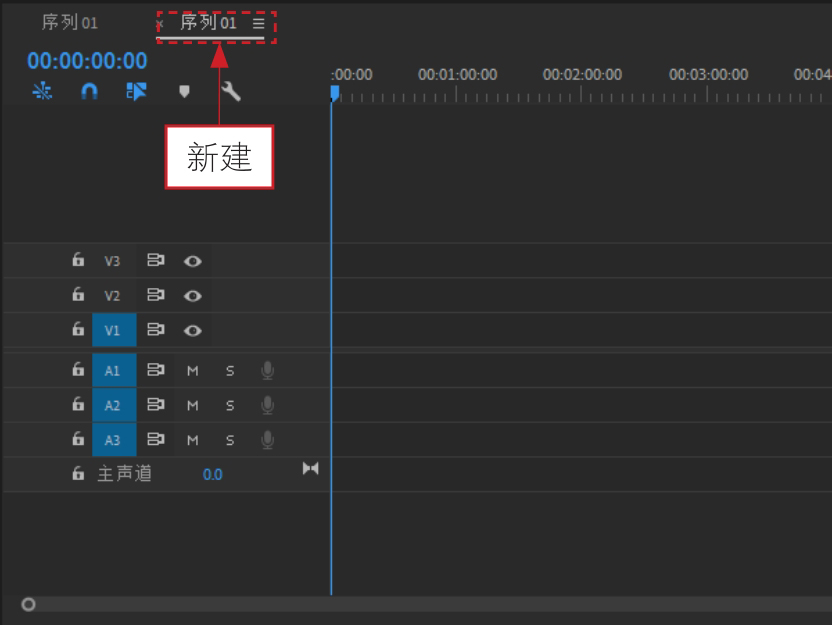
Task: Toggle A3 track targeting
Action: coord(114,440)
